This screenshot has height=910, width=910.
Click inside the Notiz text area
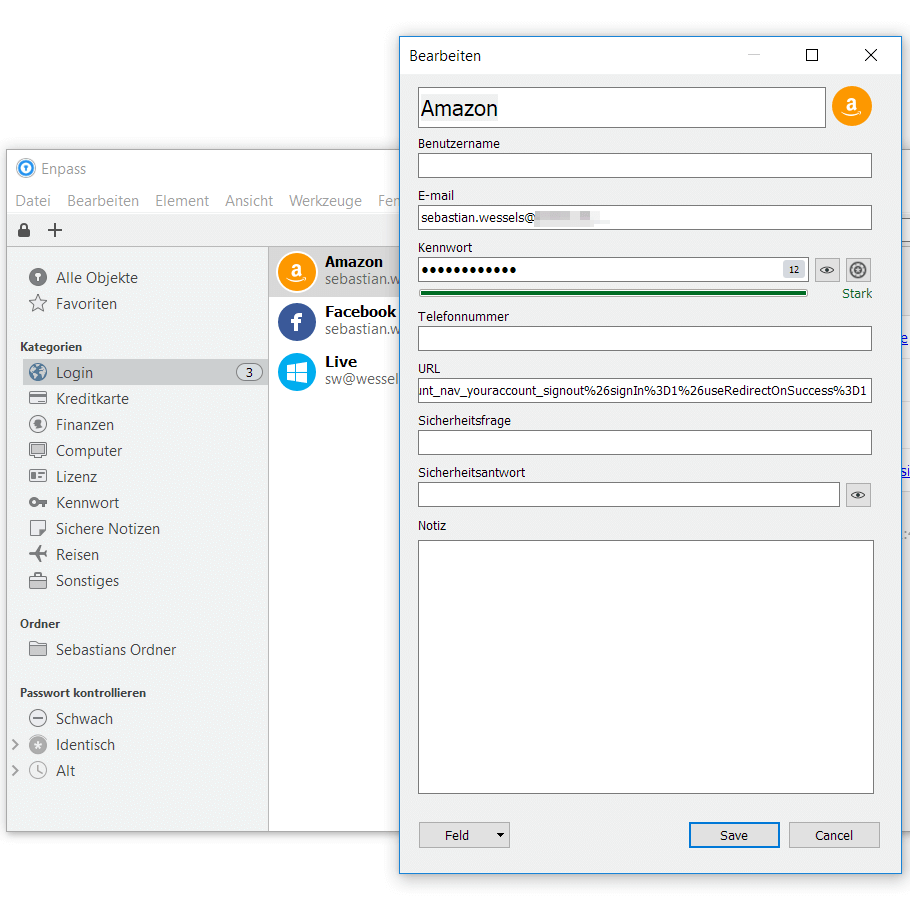pos(646,667)
